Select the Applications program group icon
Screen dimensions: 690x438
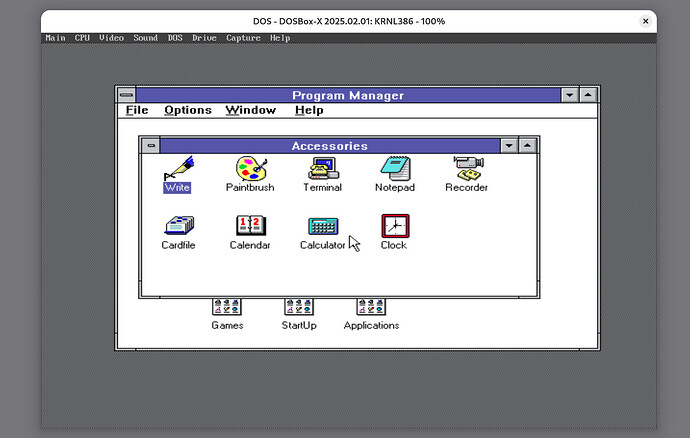click(x=371, y=307)
